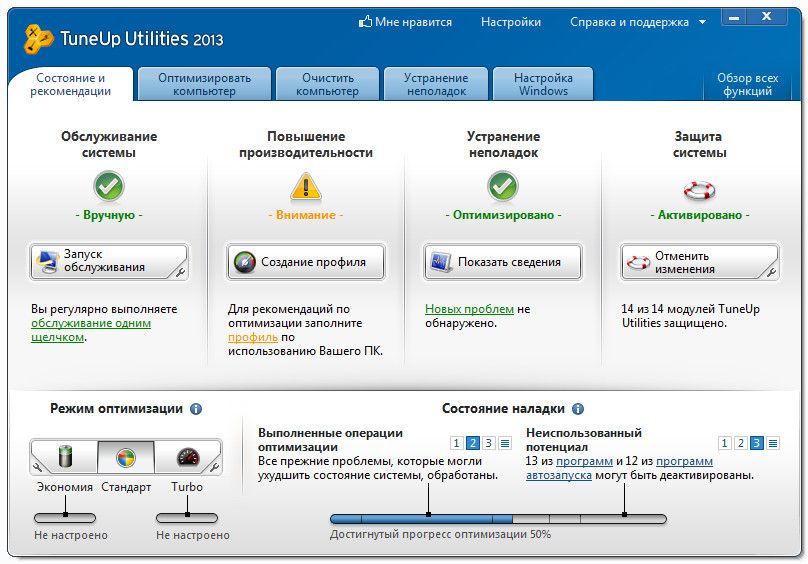Open the Настройки menu
The image size is (808, 564).
(x=511, y=22)
